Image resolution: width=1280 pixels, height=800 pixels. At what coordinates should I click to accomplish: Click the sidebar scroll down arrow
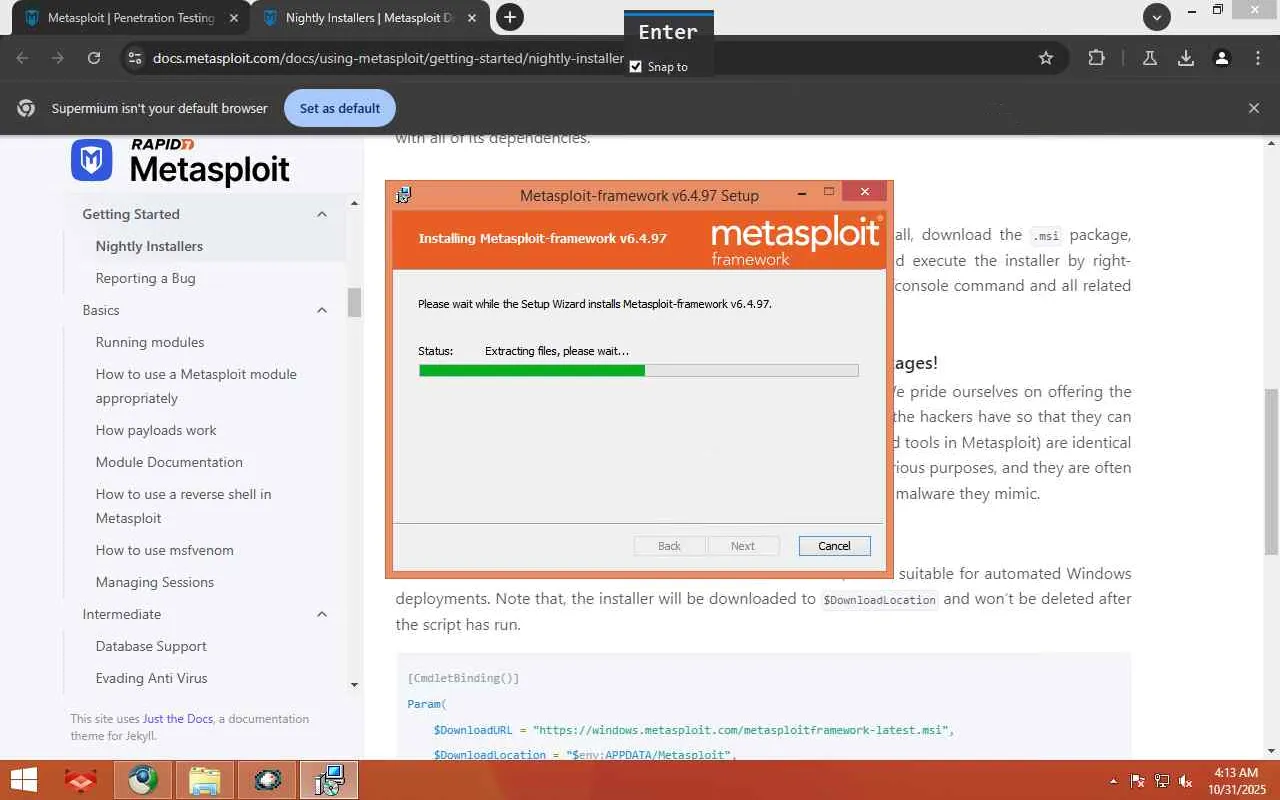(x=354, y=685)
